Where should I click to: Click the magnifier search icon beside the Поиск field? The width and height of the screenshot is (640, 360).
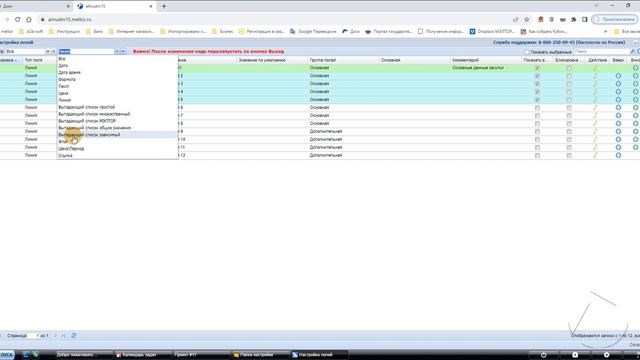[x=633, y=52]
